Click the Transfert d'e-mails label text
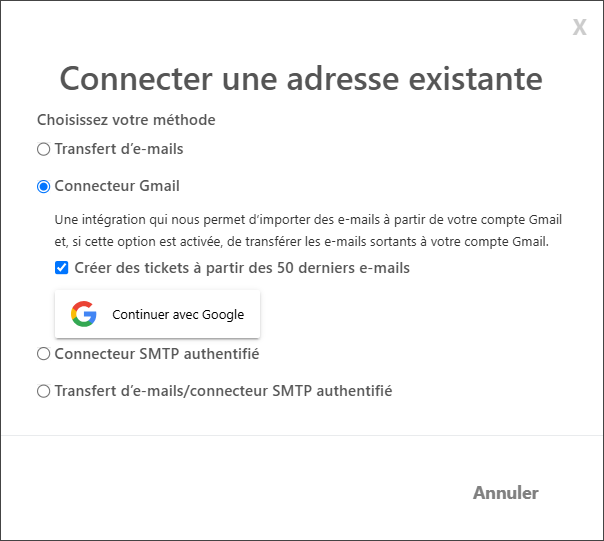The height and width of the screenshot is (541, 604). [x=119, y=149]
